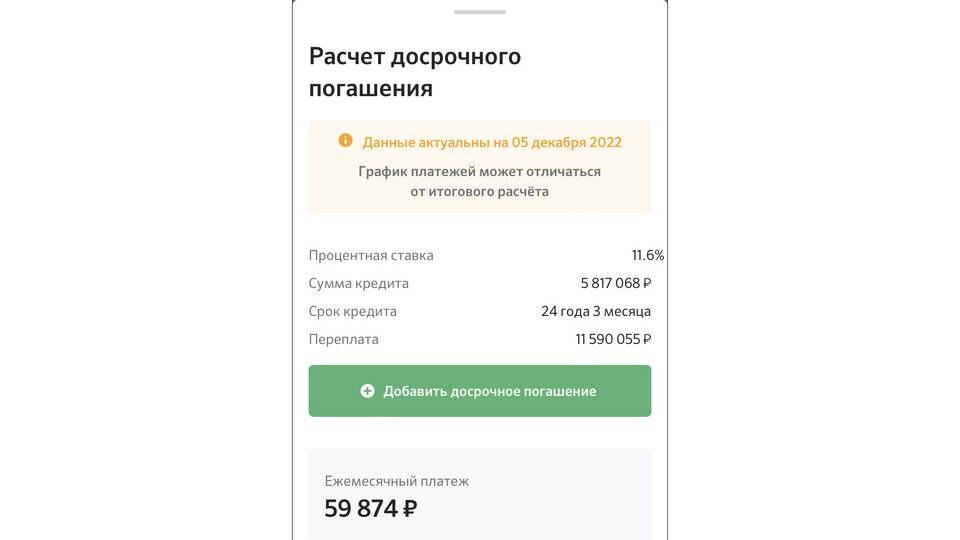Image resolution: width=960 pixels, height=540 pixels.
Task: Click the 5 817 068 ₽ loan amount
Action: [x=615, y=284]
